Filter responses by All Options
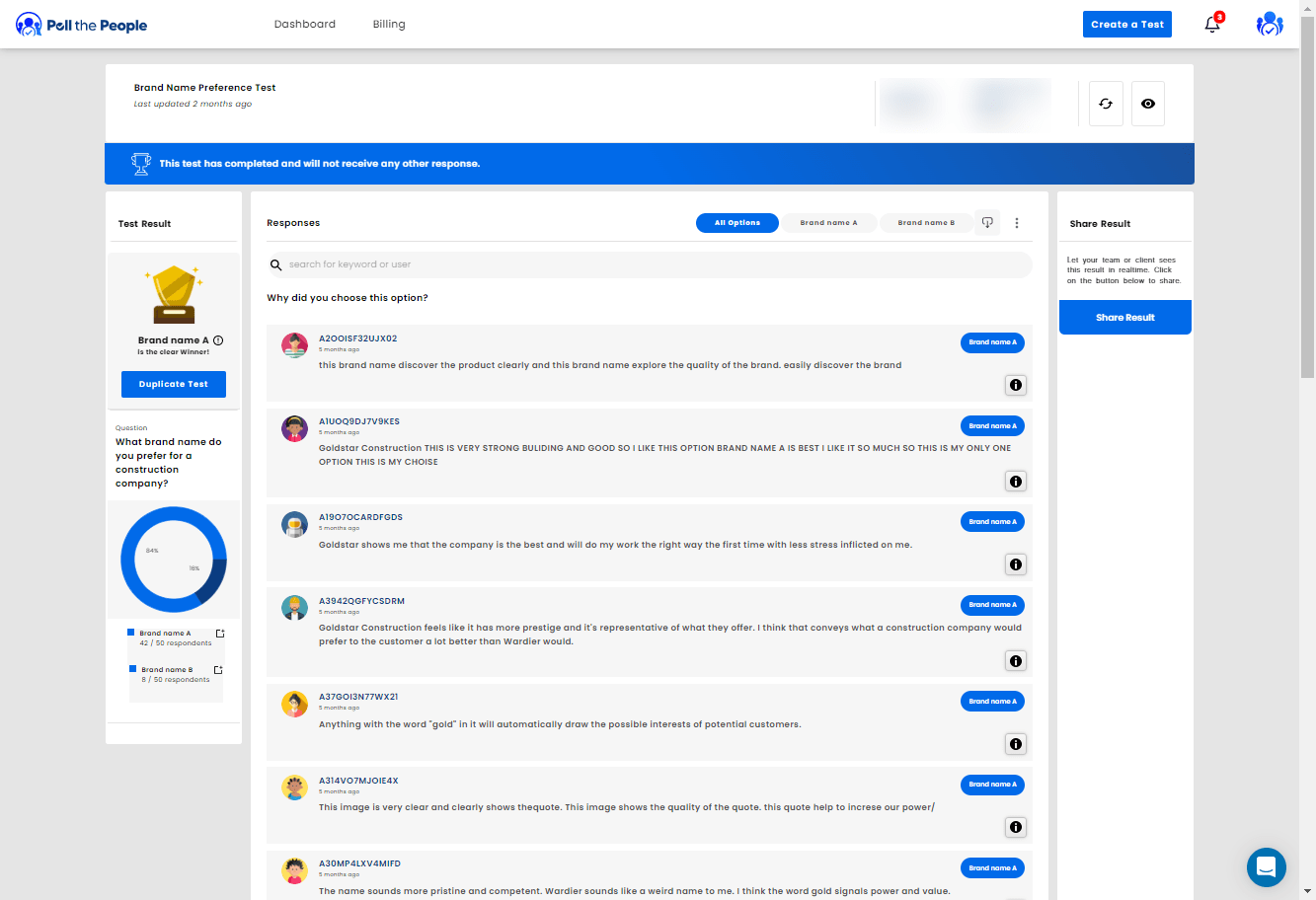Screen dimensions: 1316x900 [736, 223]
